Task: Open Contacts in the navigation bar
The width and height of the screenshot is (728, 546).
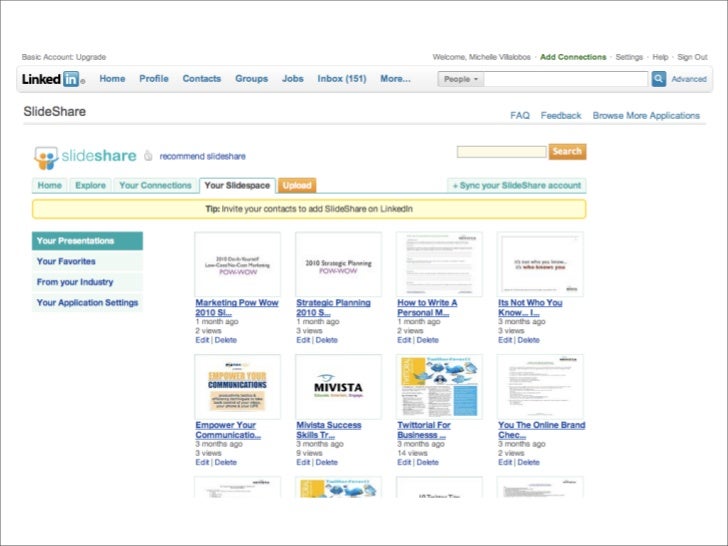Action: point(202,78)
